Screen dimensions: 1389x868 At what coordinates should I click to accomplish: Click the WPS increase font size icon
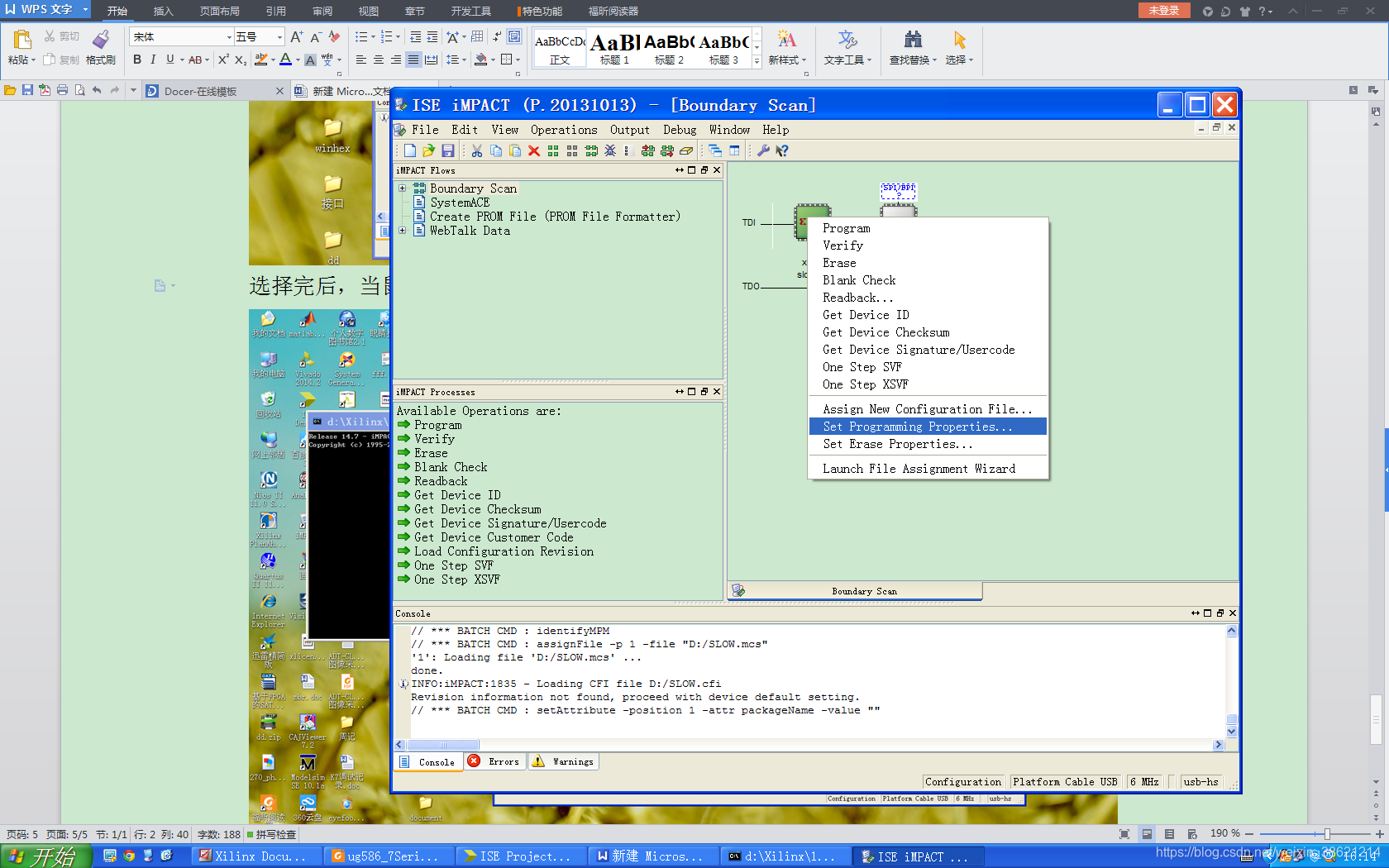(297, 37)
